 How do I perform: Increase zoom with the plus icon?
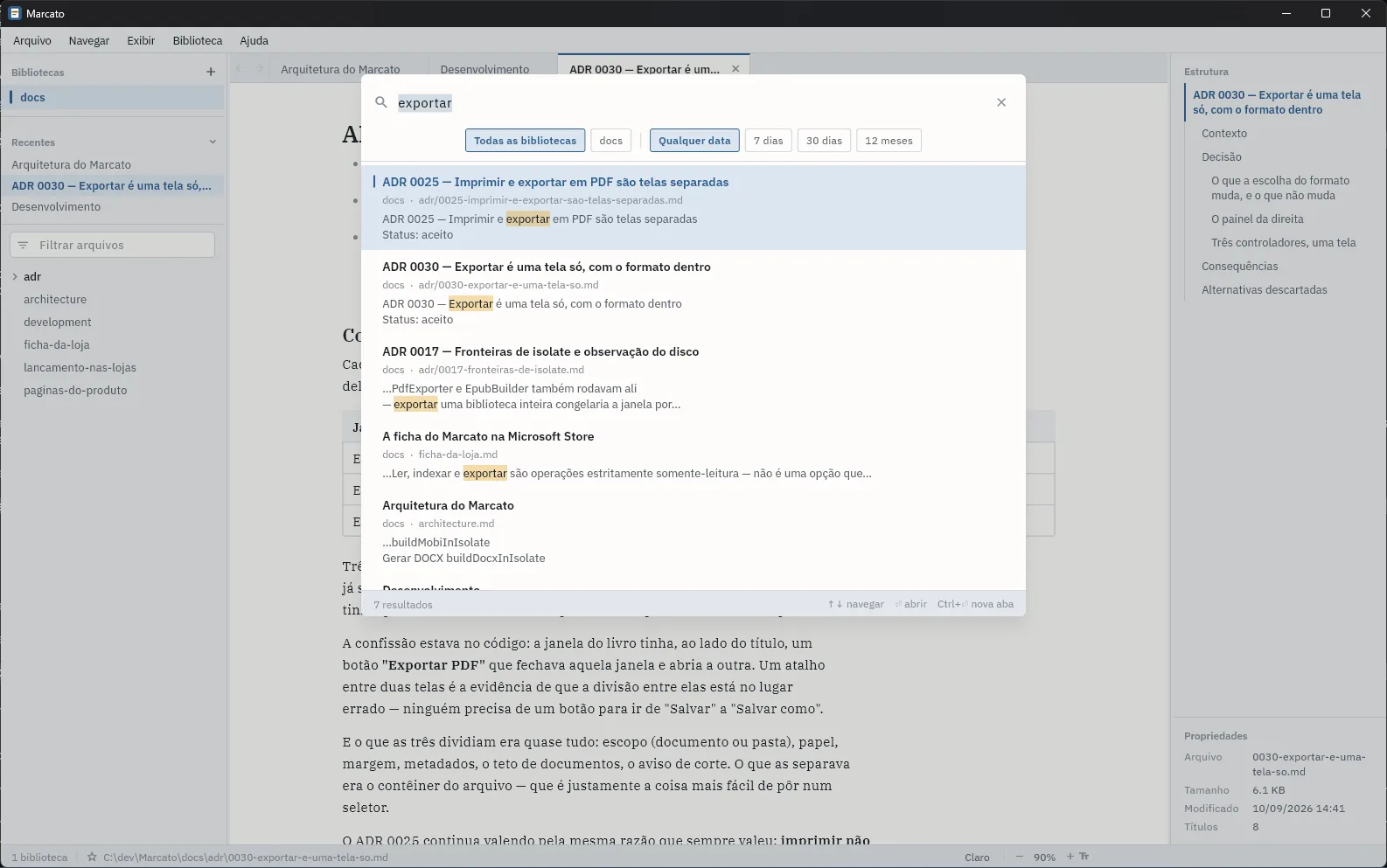pos(1070,858)
